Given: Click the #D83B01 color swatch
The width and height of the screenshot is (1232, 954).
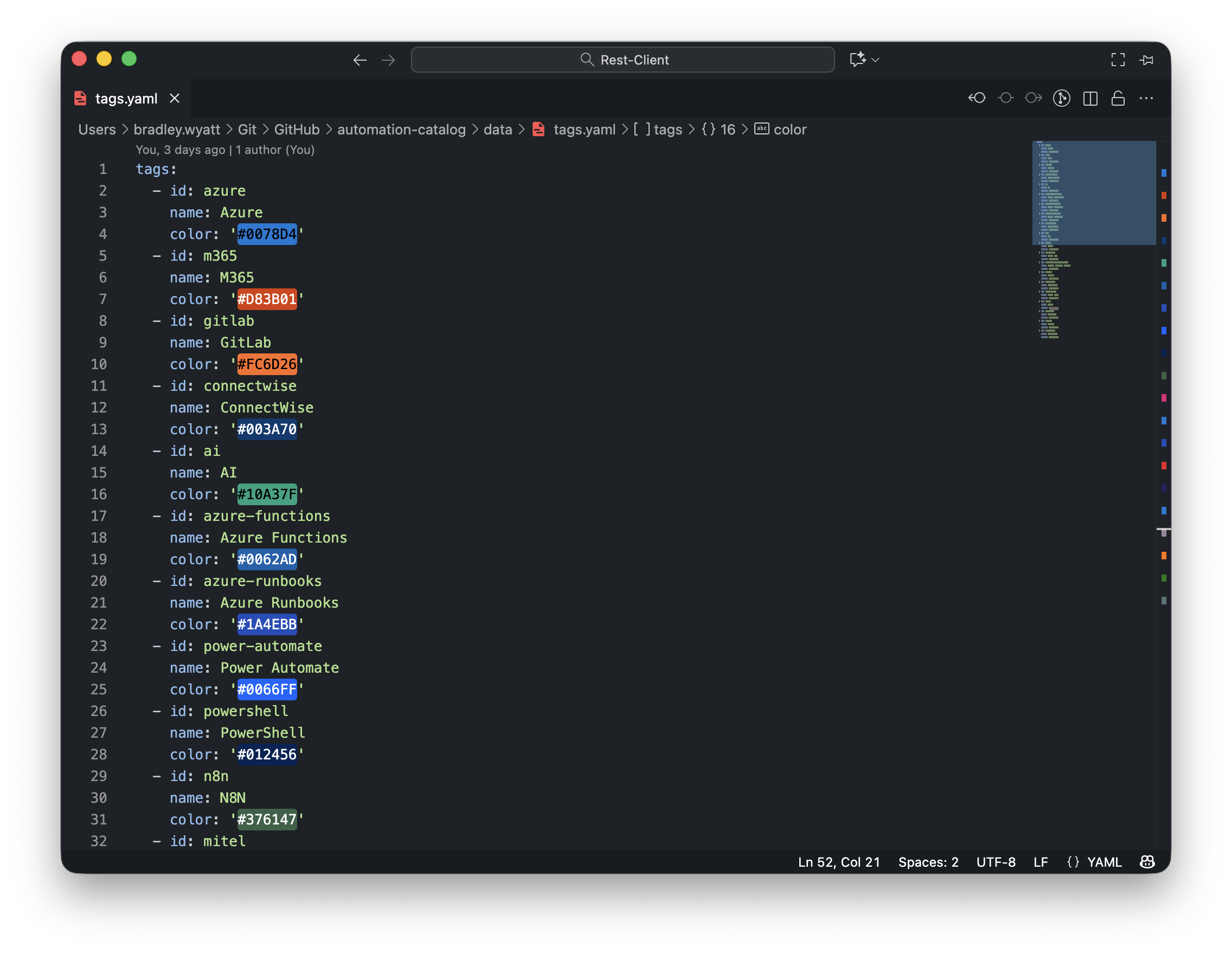Looking at the screenshot, I should tap(267, 299).
